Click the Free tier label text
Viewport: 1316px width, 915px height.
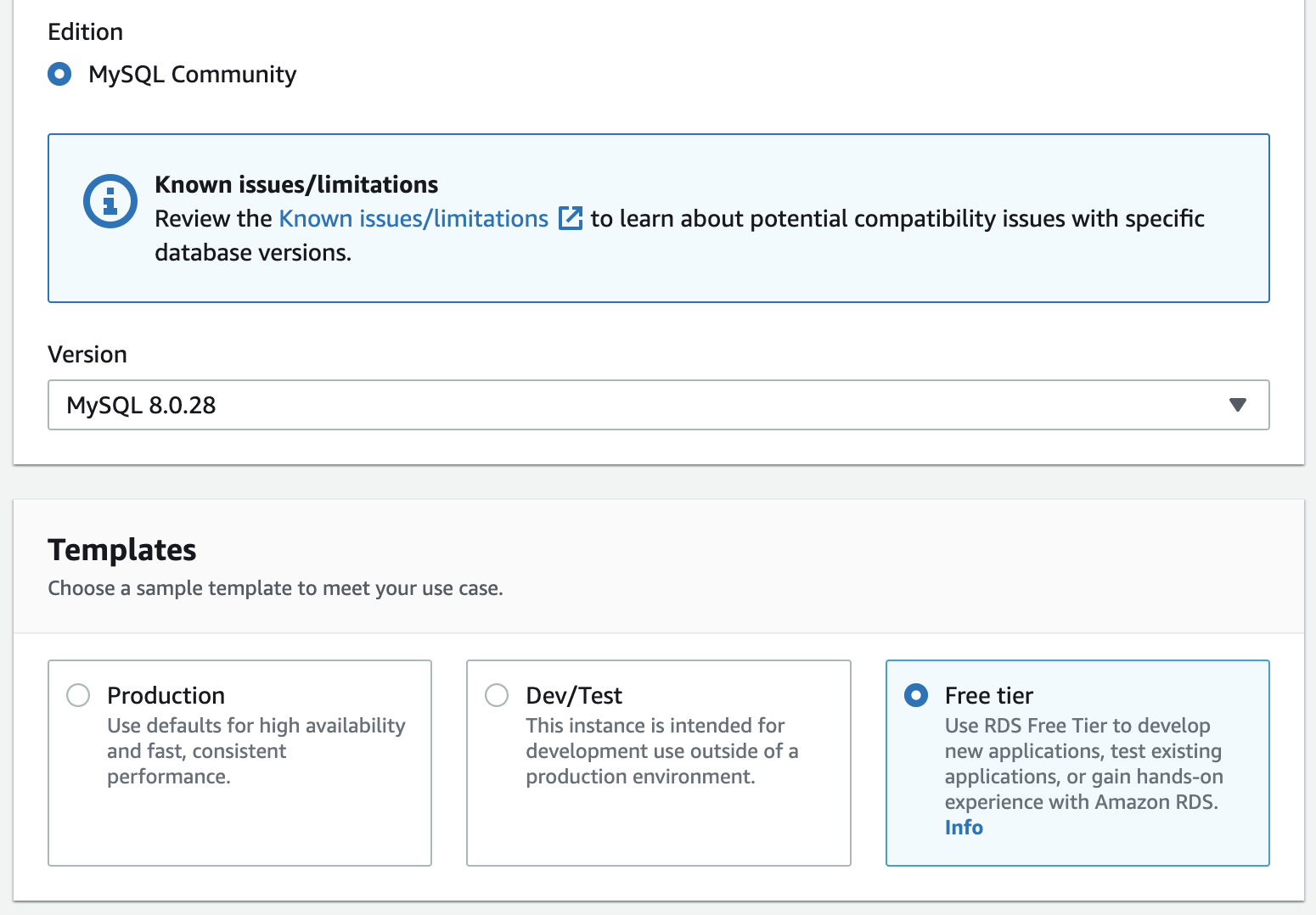[x=988, y=694]
